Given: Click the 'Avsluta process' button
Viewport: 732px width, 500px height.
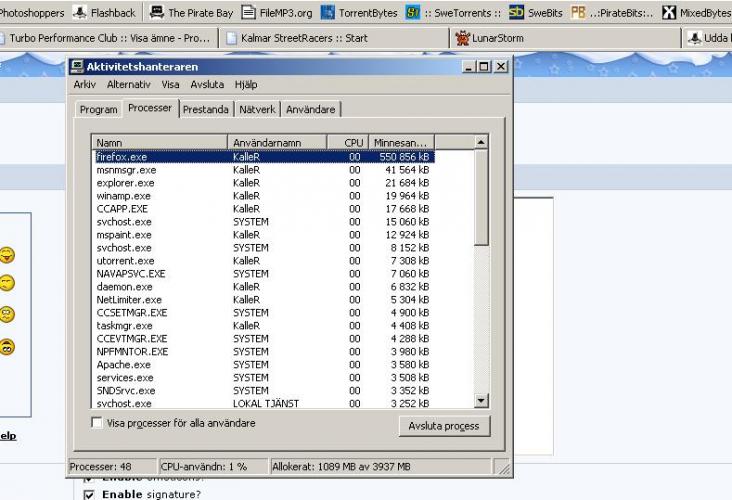Looking at the screenshot, I should 444,426.
